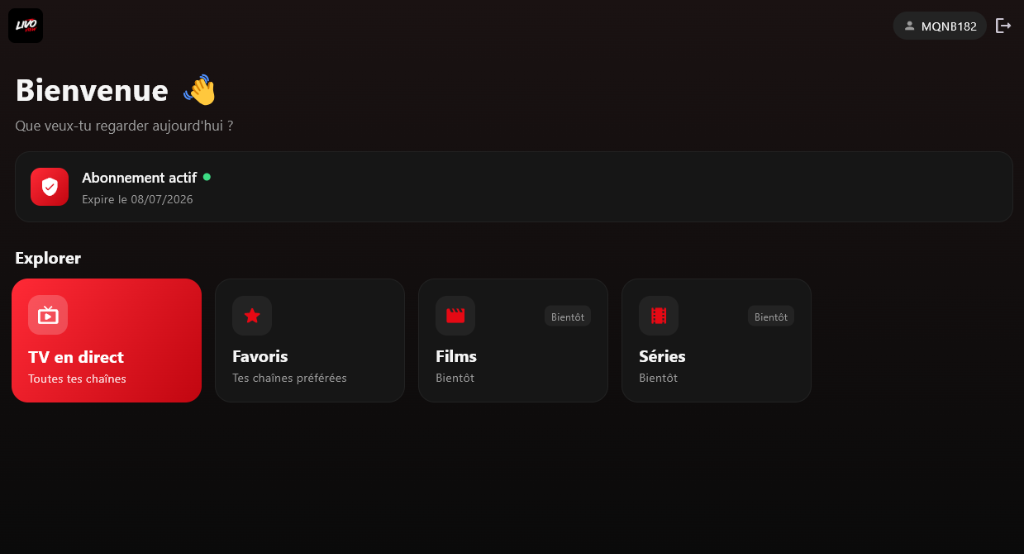Image resolution: width=1024 pixels, height=554 pixels.
Task: Click the Bientôt badge on the Films card
Action: tap(568, 317)
